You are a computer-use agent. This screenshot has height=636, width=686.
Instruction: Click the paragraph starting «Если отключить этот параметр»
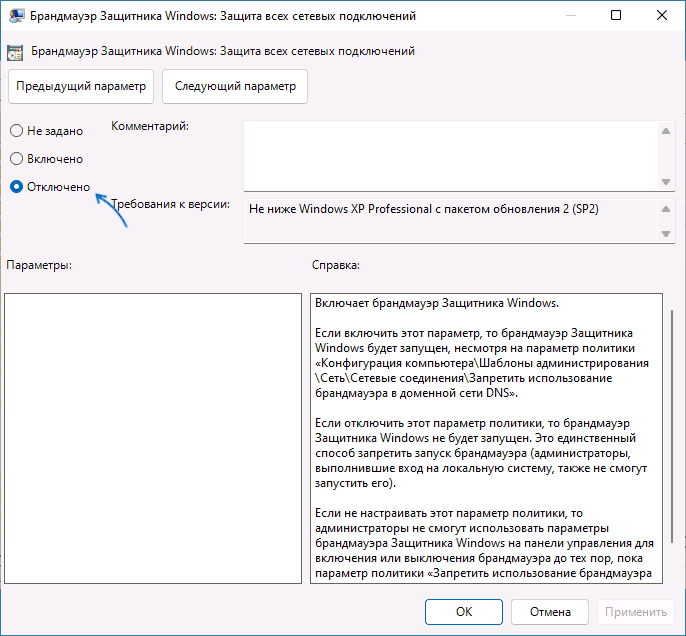tap(481, 453)
